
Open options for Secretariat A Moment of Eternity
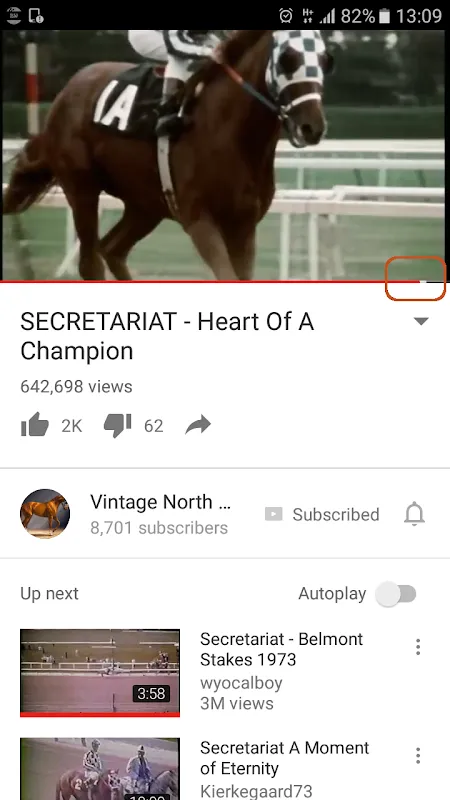(x=418, y=756)
